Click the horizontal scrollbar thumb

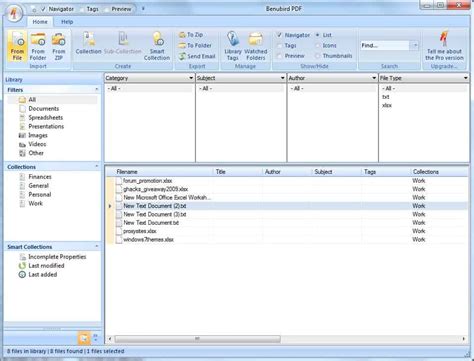coord(197,339)
